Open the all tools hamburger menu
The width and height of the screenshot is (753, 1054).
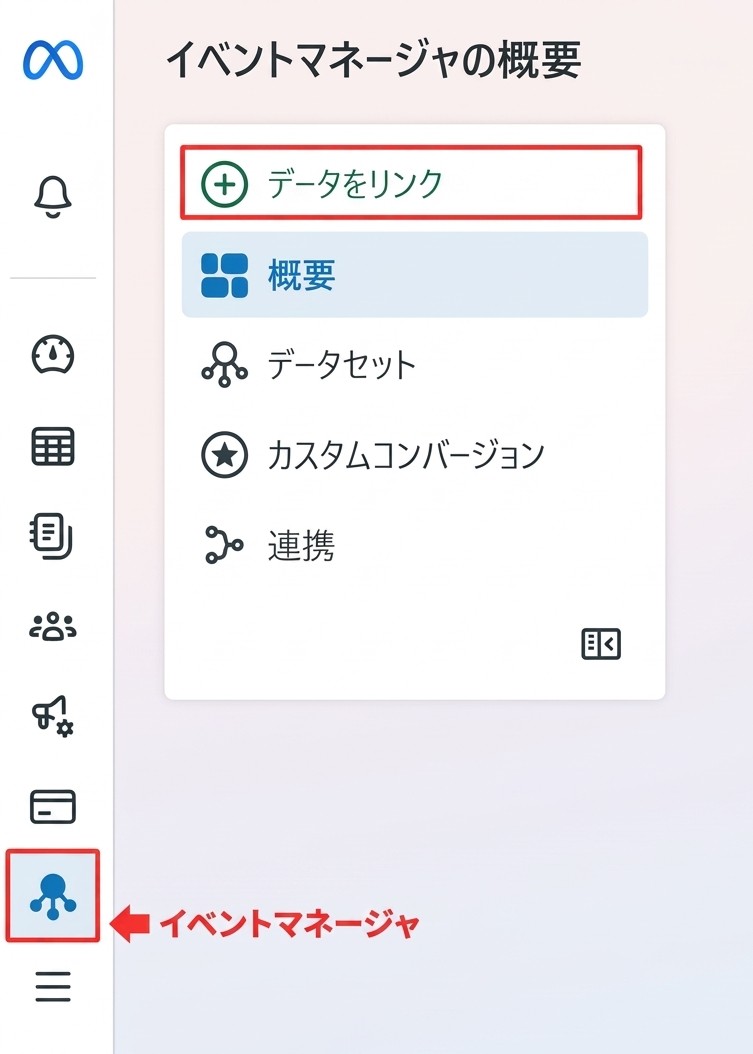pyautogui.click(x=53, y=986)
